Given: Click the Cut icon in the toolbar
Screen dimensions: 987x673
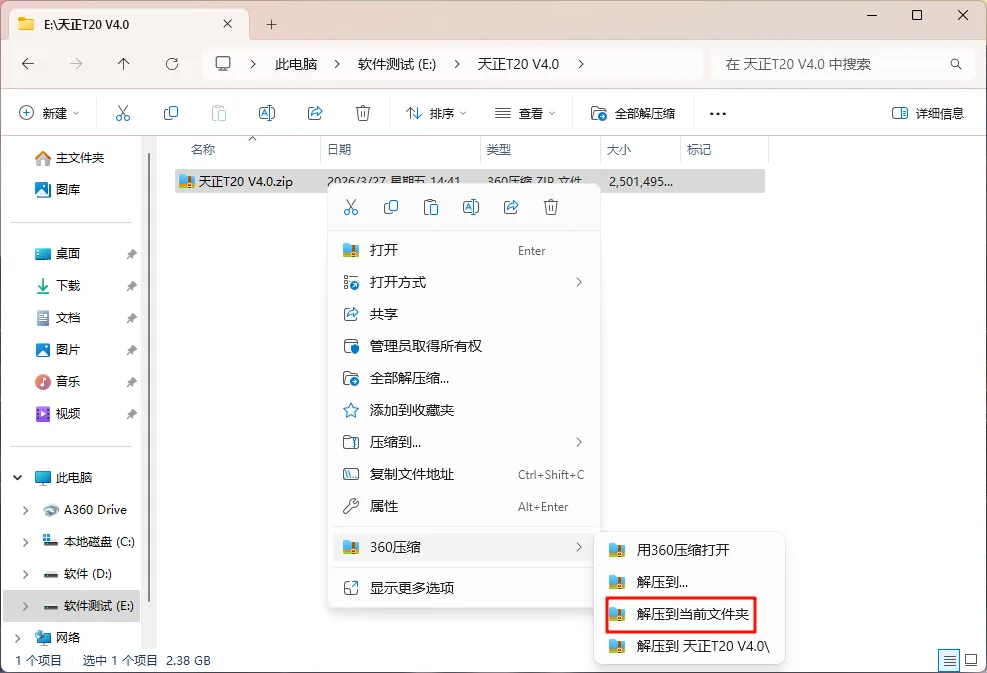Looking at the screenshot, I should click(123, 113).
